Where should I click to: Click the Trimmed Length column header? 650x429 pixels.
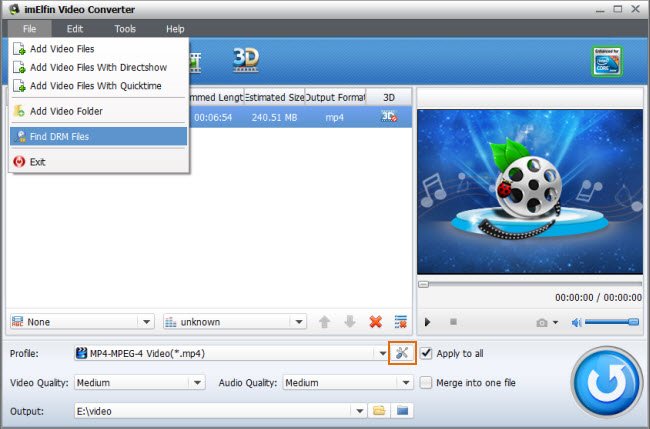tap(216, 97)
